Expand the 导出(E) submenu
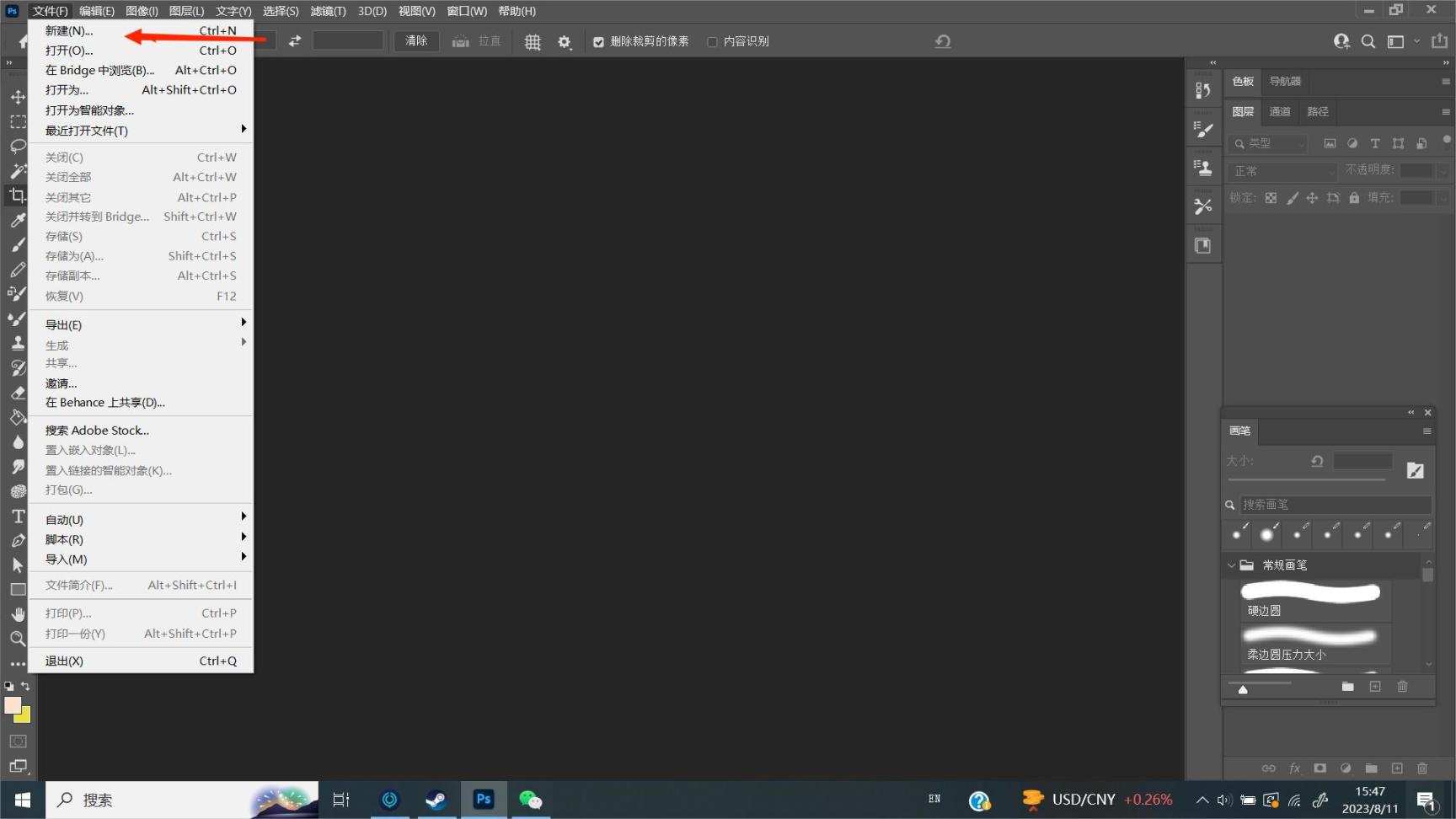The image size is (1456, 819). [x=141, y=324]
